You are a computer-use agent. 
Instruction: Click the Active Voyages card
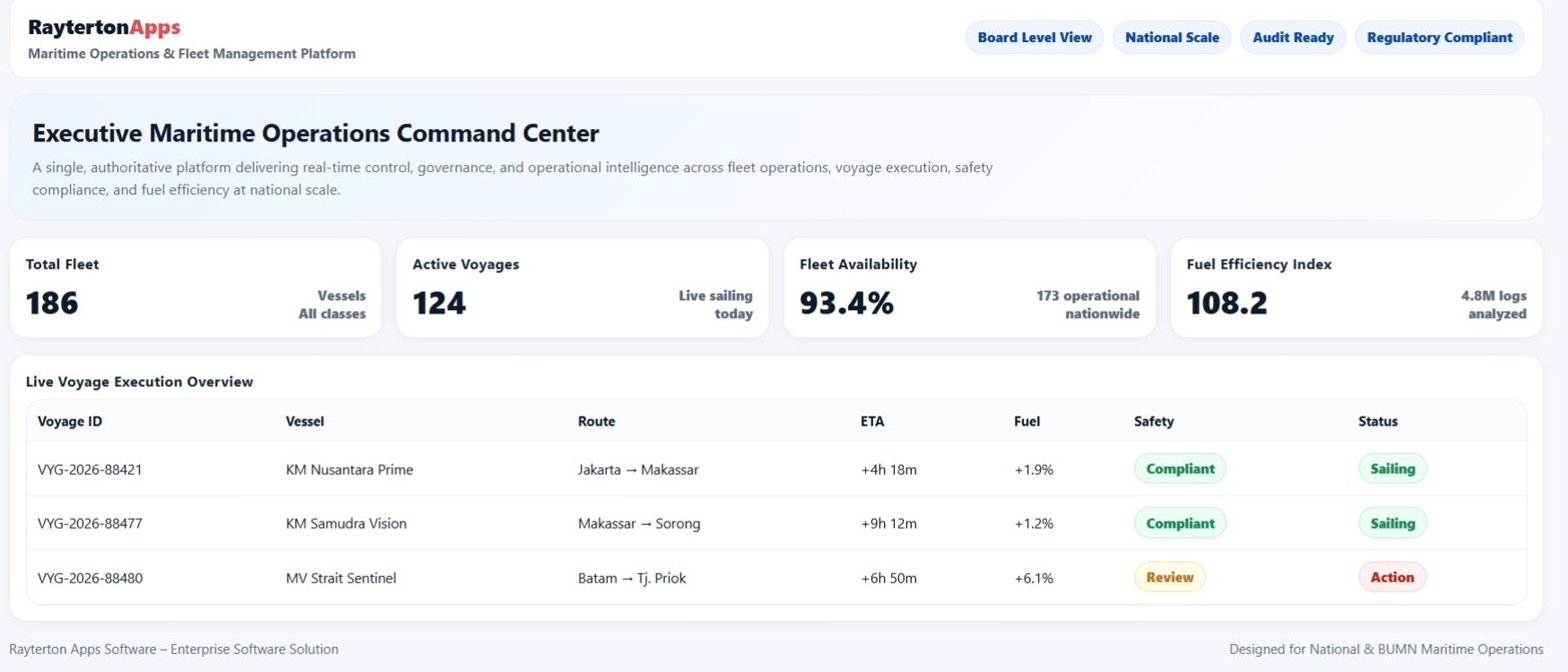click(582, 288)
